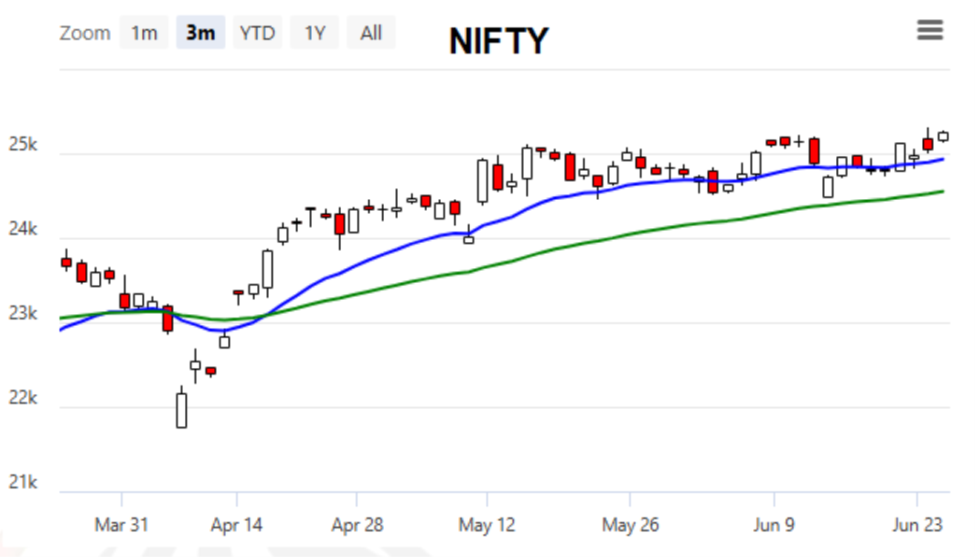Click the May 12 date label

click(x=487, y=525)
